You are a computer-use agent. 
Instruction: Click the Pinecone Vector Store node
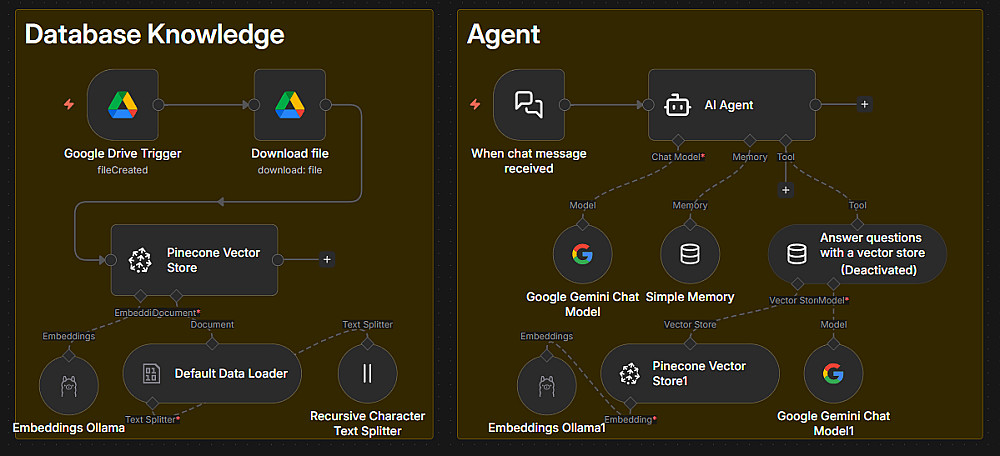(x=195, y=260)
